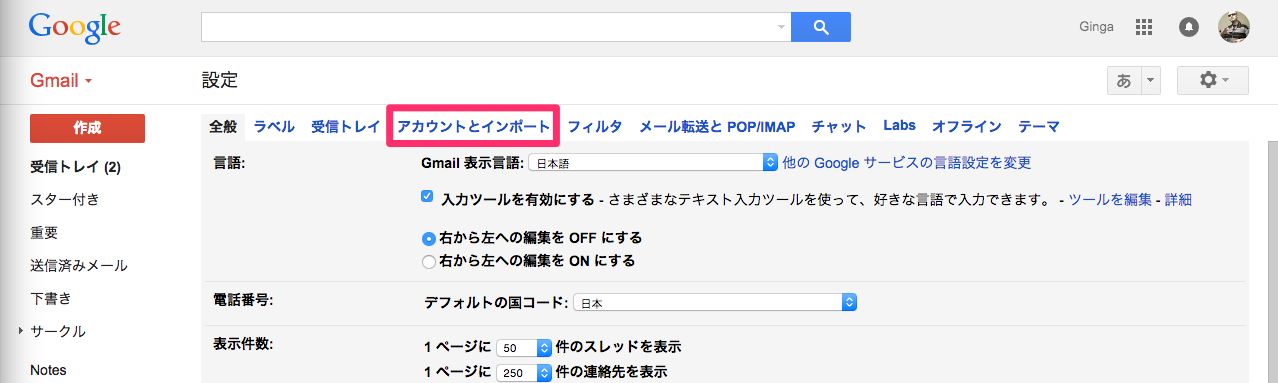Image resolution: width=1278 pixels, height=383 pixels.
Task: Open 重要 folder in sidebar
Action: point(44,233)
